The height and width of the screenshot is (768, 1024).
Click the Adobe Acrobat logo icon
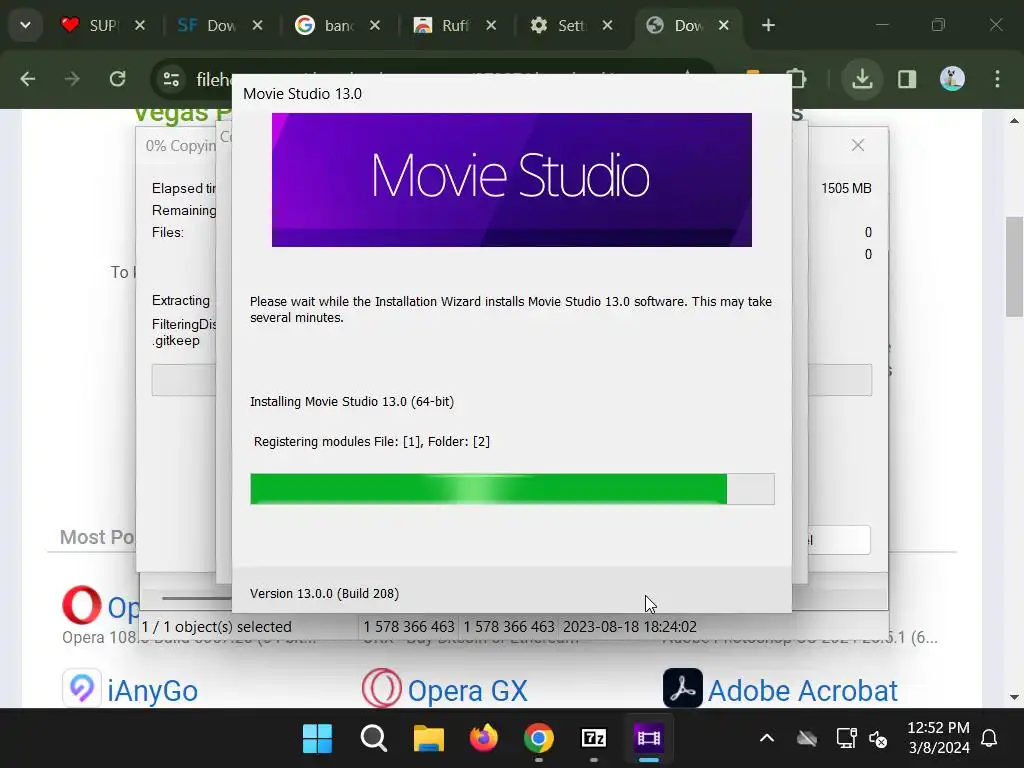(683, 688)
